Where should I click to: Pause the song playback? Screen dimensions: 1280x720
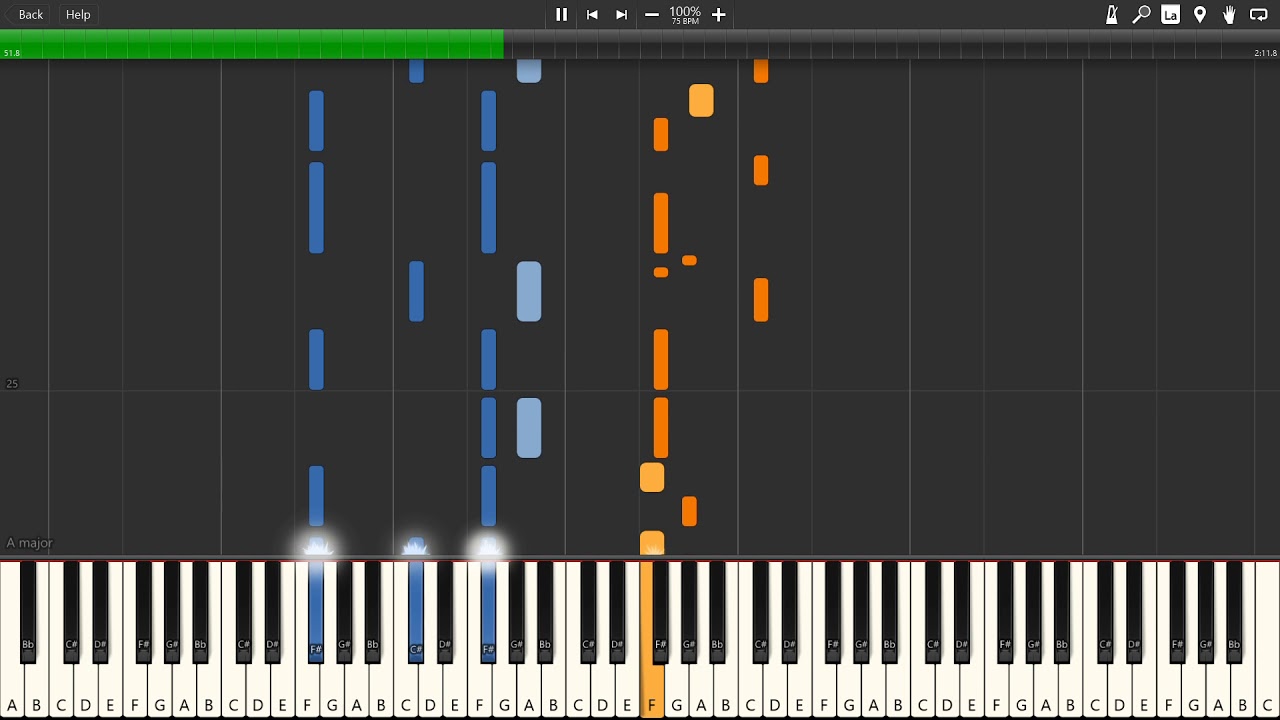(x=561, y=15)
